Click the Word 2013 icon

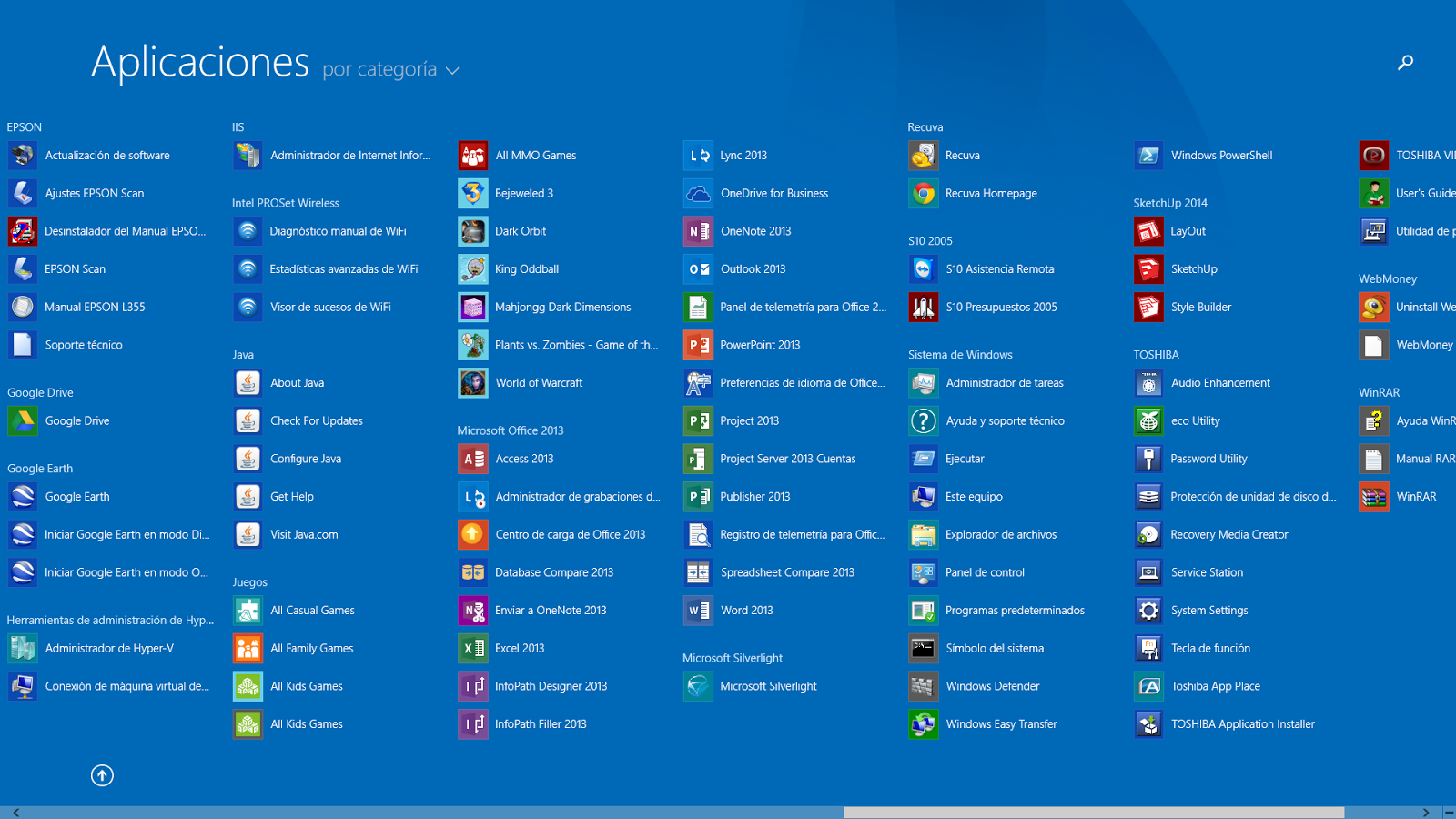[698, 611]
